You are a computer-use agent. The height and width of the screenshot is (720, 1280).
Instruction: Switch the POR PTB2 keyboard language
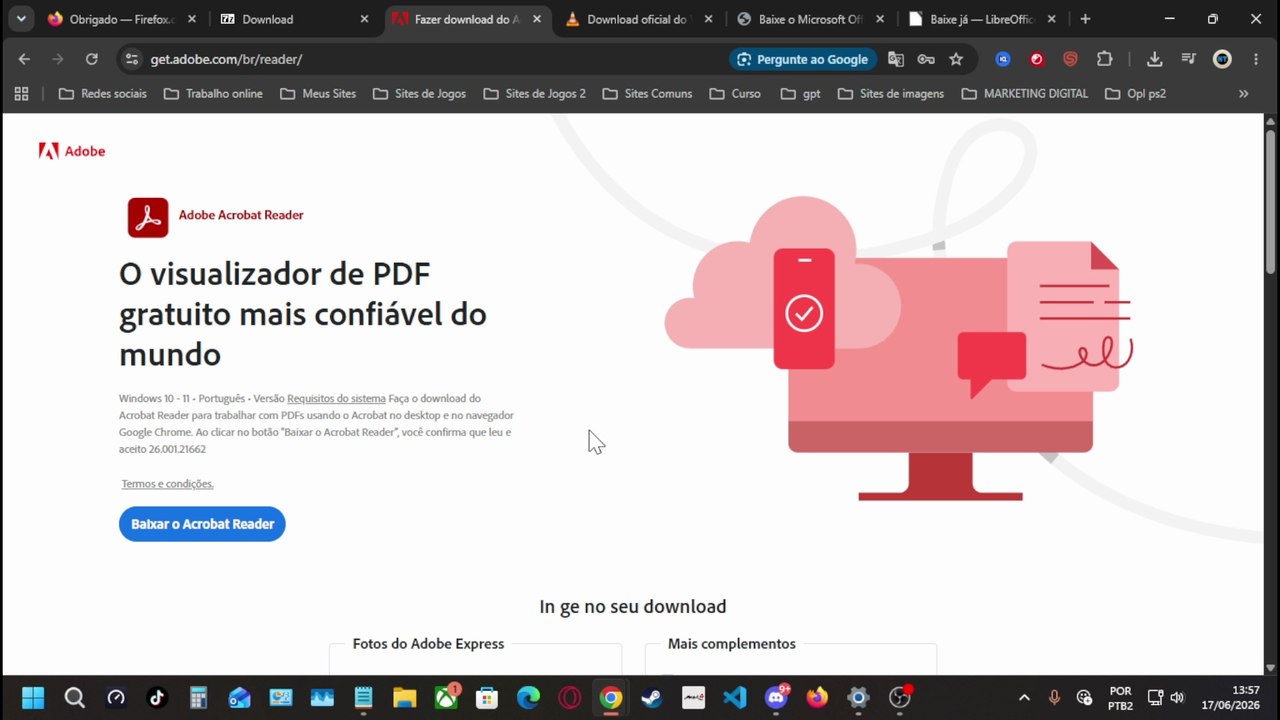point(1120,697)
